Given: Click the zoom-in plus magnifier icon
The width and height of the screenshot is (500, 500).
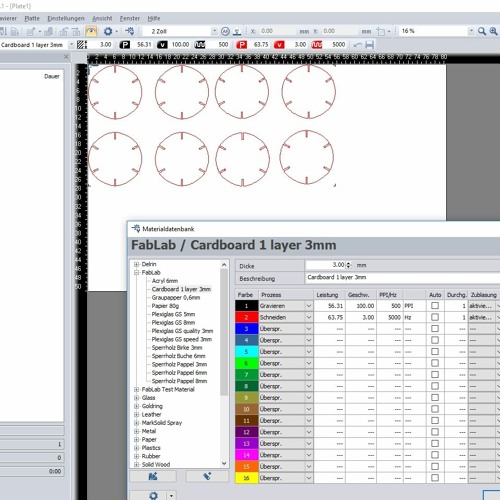Looking at the screenshot, I should click(x=494, y=31).
